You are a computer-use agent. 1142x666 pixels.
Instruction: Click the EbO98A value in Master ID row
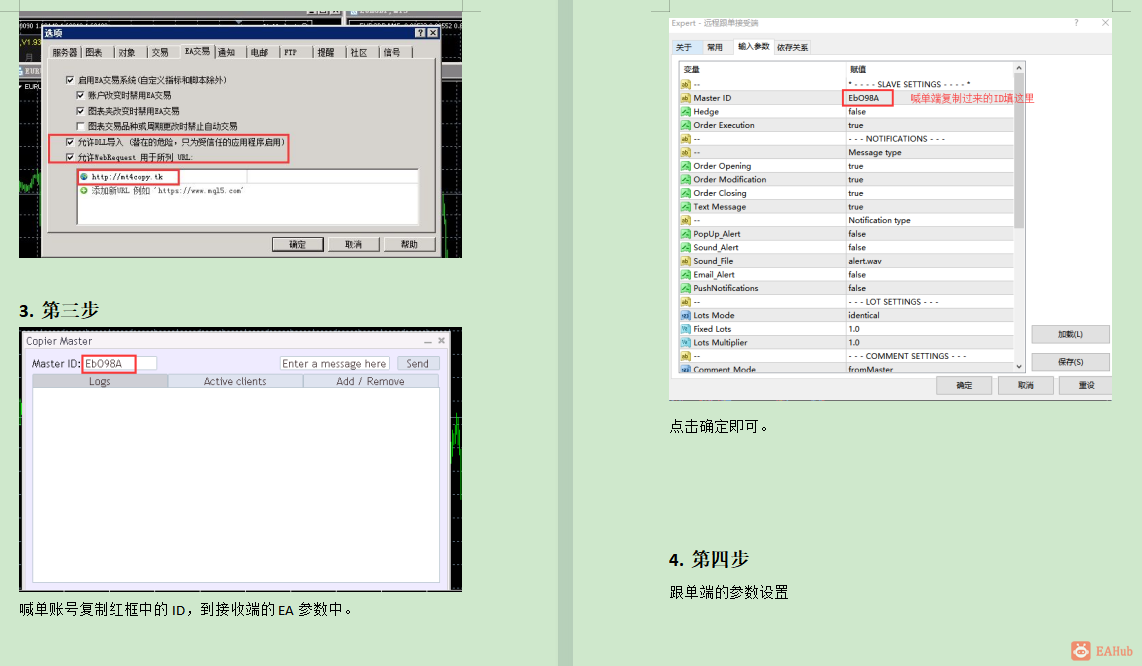[x=864, y=98]
